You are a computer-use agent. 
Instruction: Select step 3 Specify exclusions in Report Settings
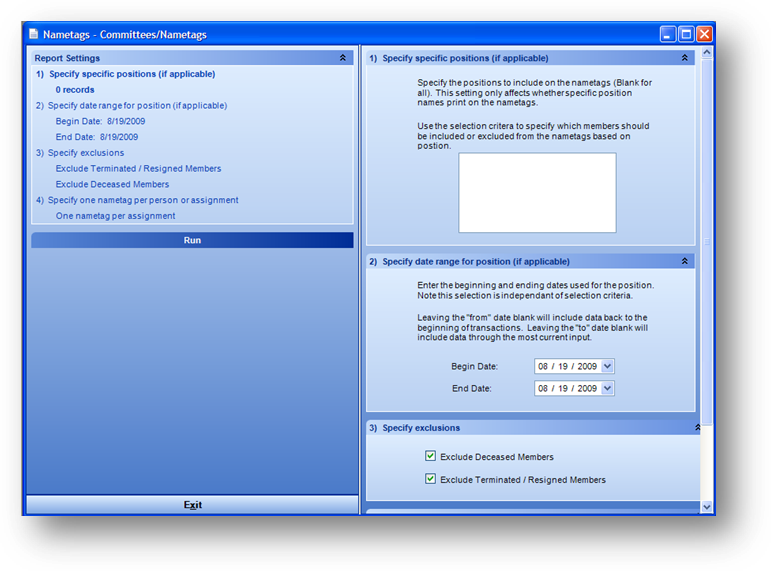[80, 152]
